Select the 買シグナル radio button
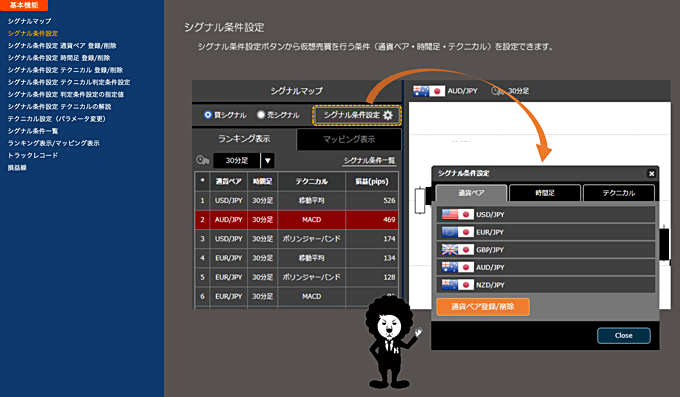Image resolution: width=680 pixels, height=397 pixels. click(208, 115)
